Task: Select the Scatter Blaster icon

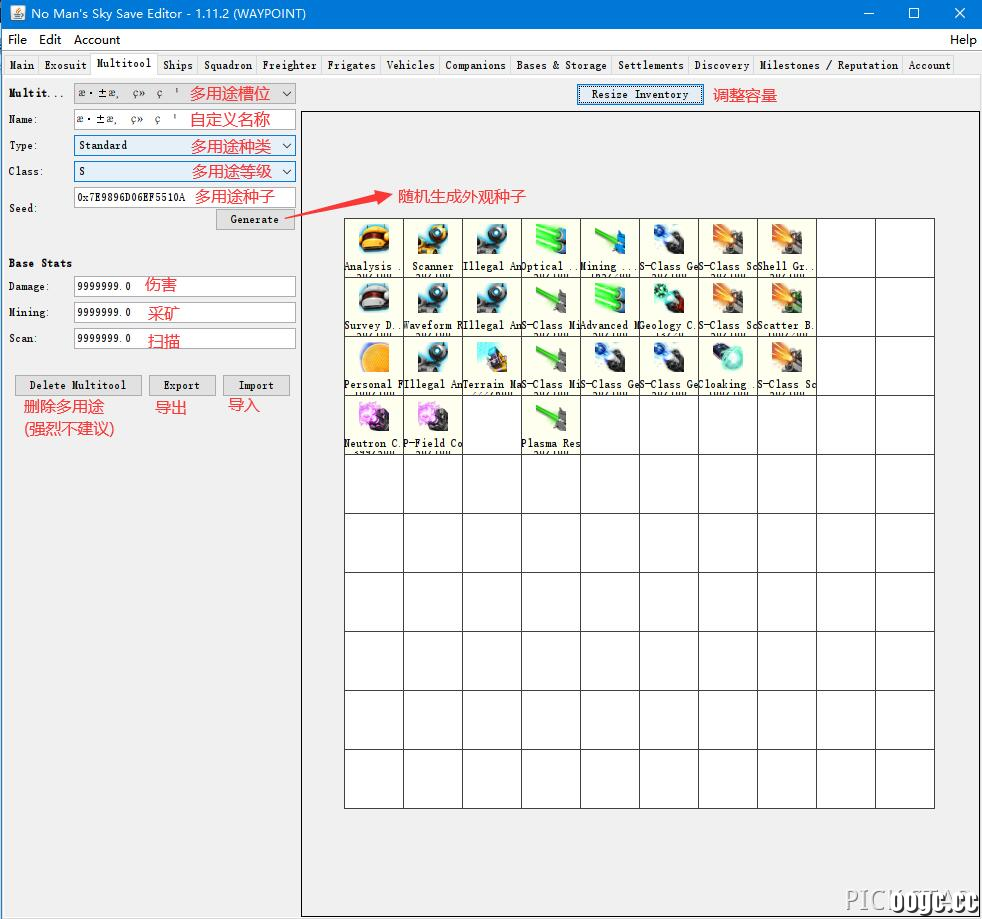Action: coord(787,307)
